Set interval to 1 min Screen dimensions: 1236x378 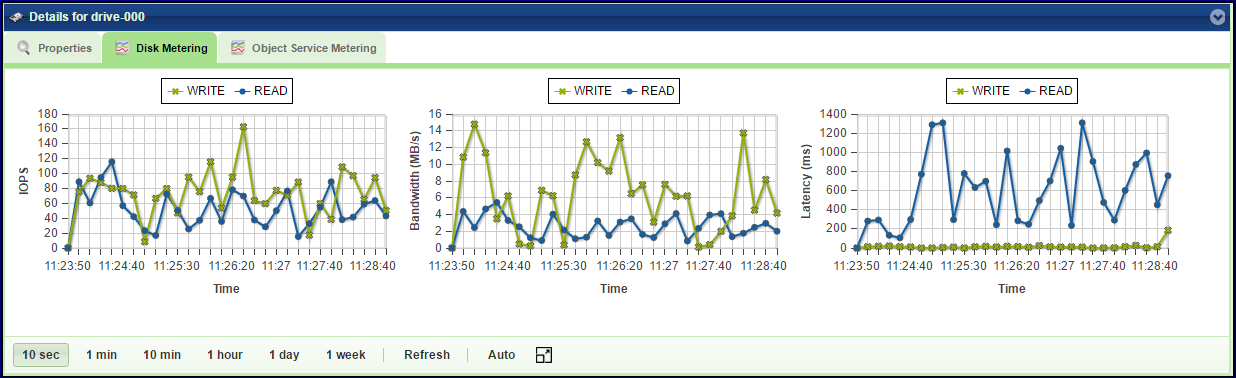pyautogui.click(x=102, y=355)
